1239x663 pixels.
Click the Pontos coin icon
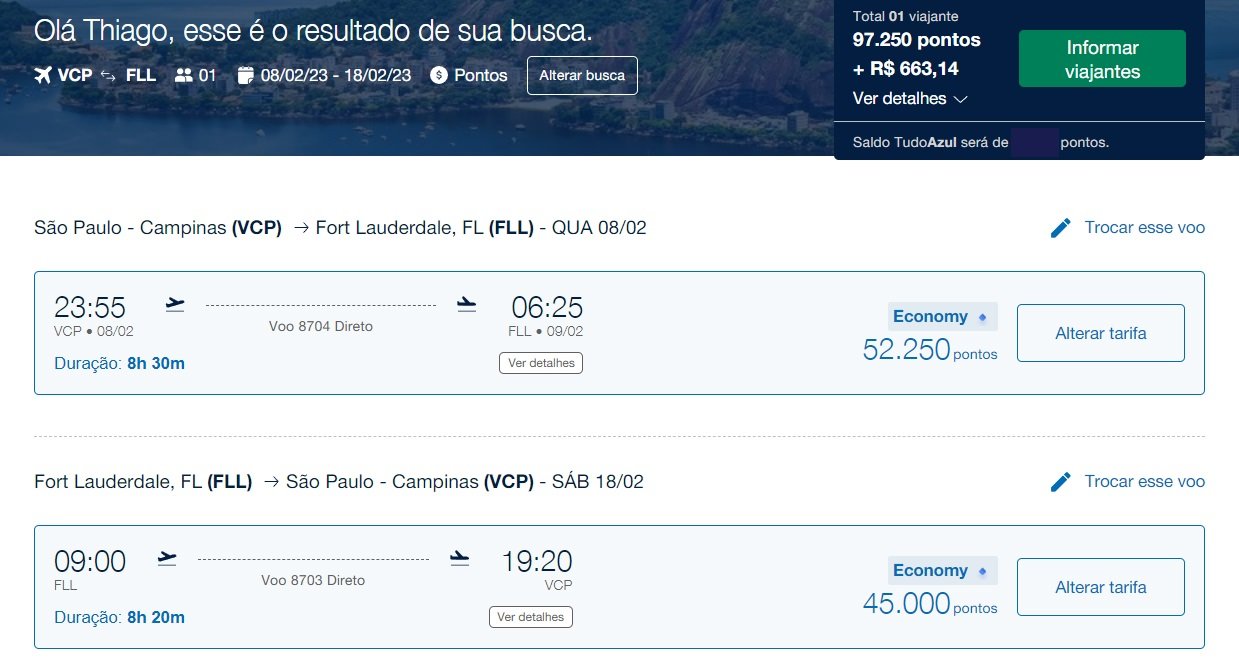coord(438,75)
